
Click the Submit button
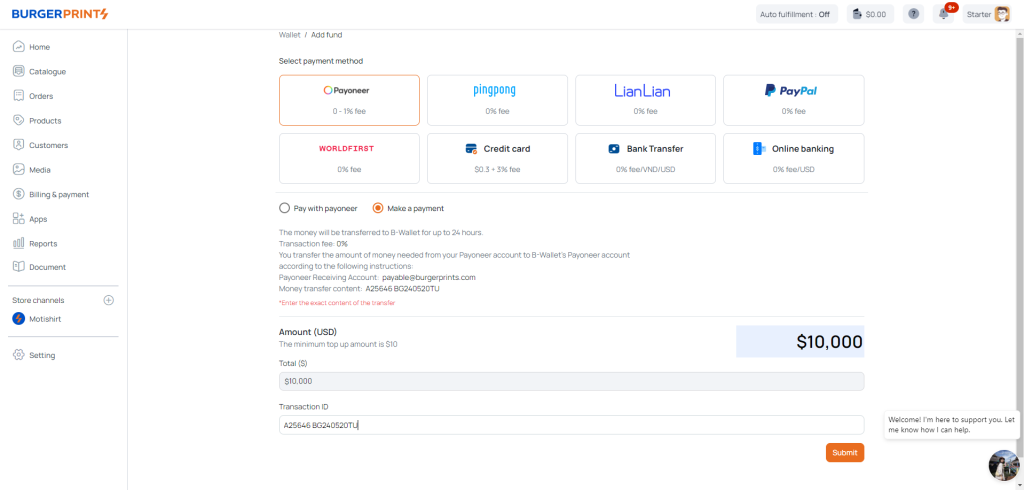(844, 453)
